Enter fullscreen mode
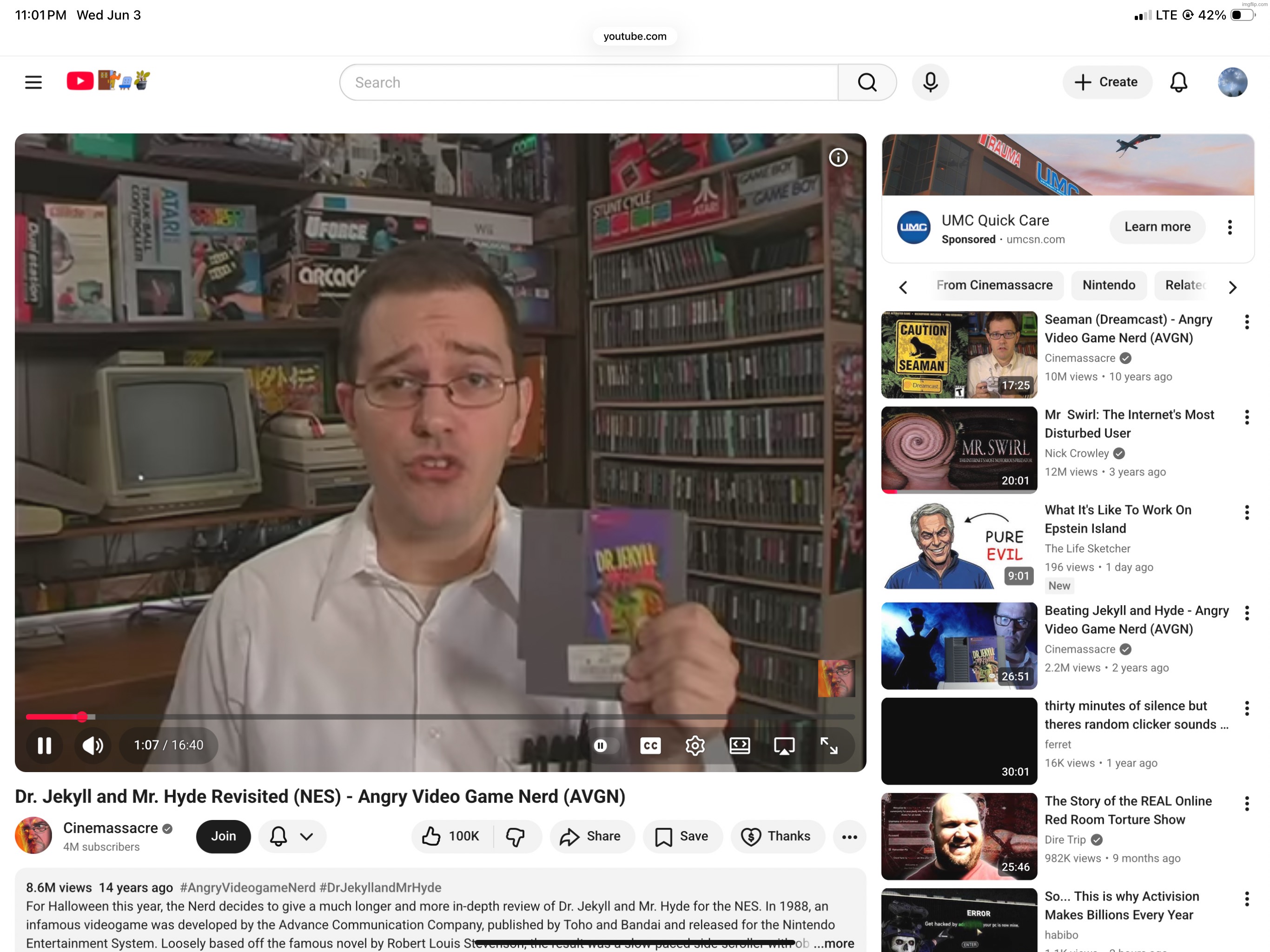The image size is (1270, 952). click(828, 745)
